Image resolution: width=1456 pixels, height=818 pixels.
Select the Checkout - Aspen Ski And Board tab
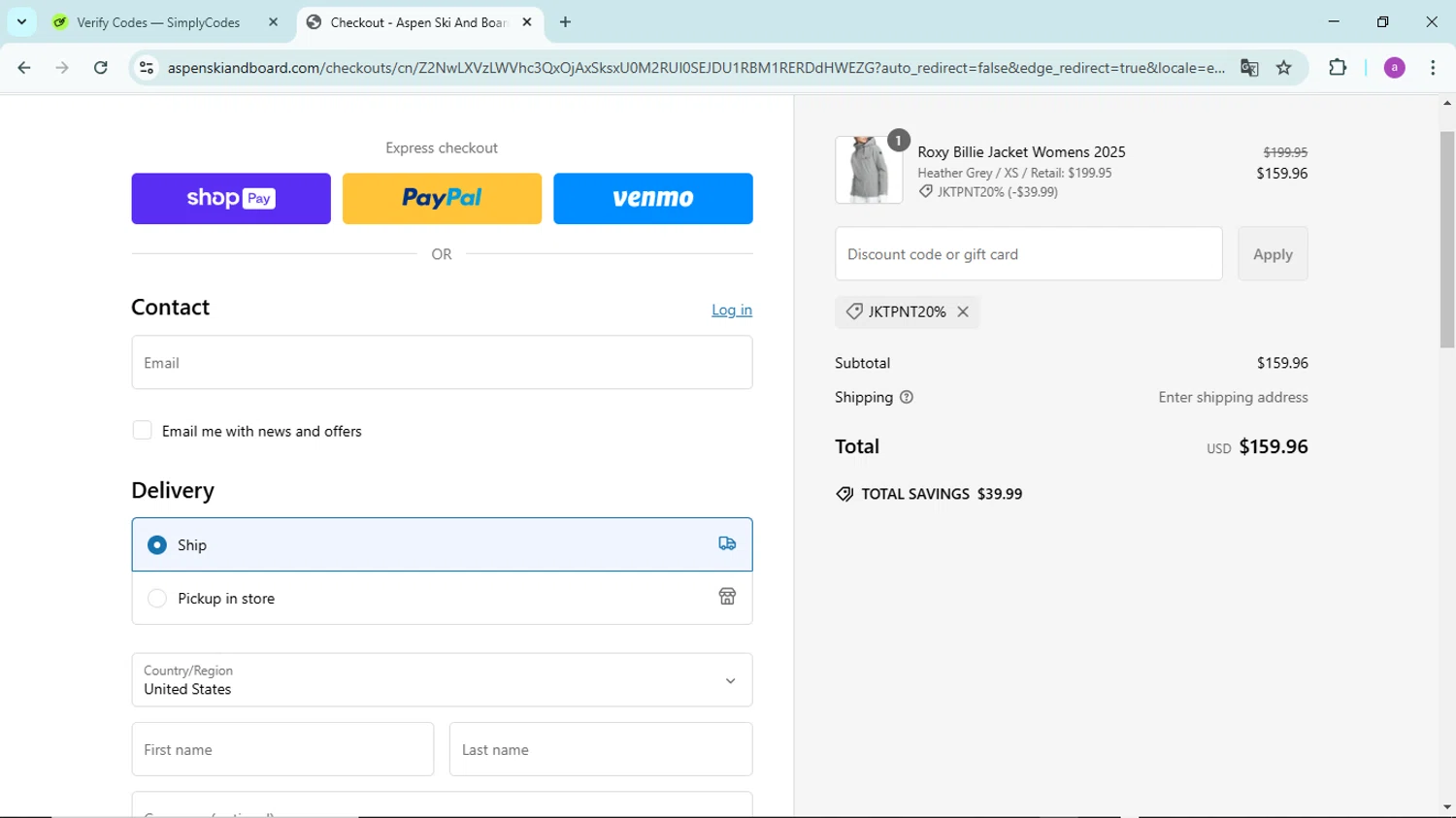click(419, 22)
